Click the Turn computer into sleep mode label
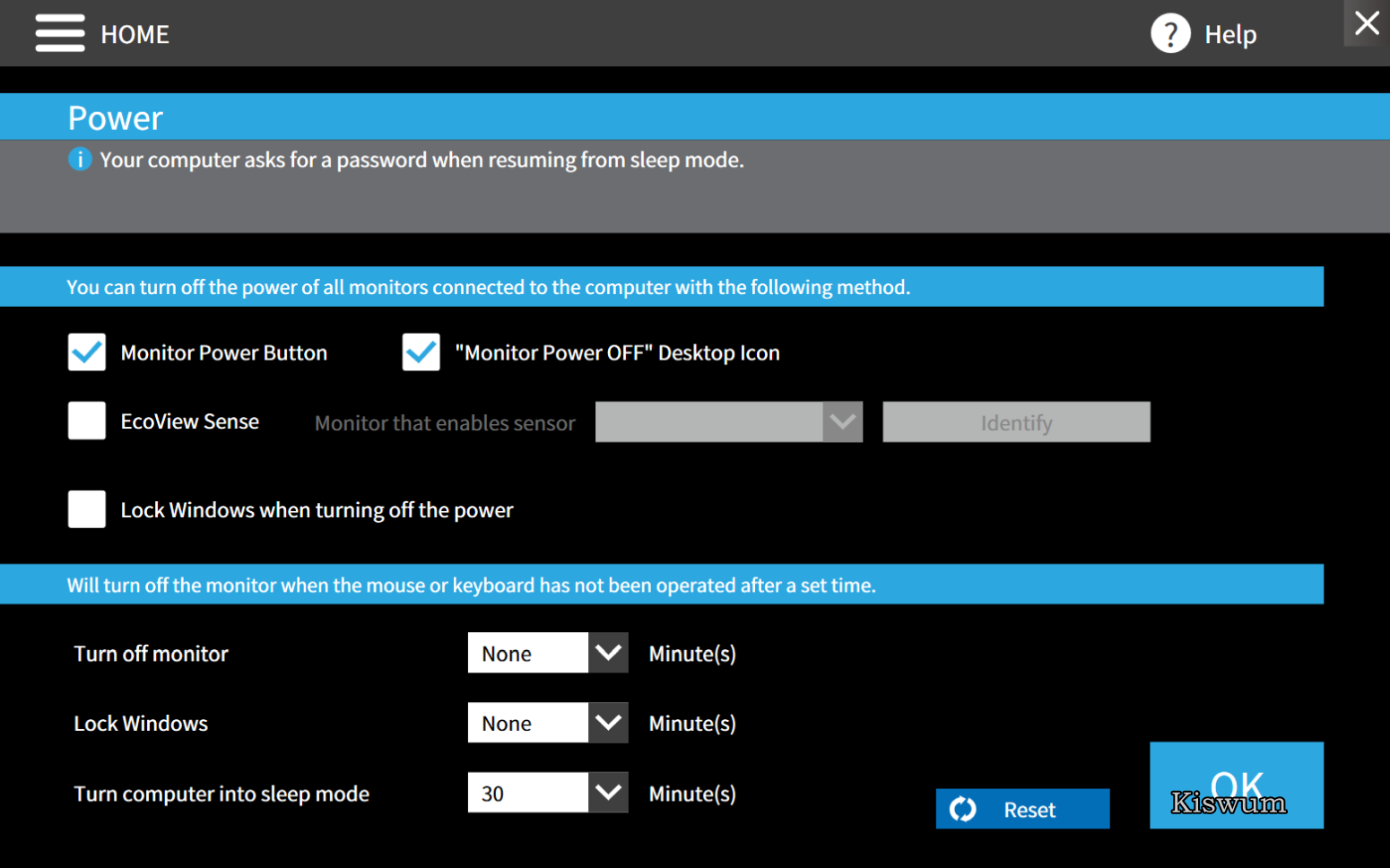 point(222,794)
